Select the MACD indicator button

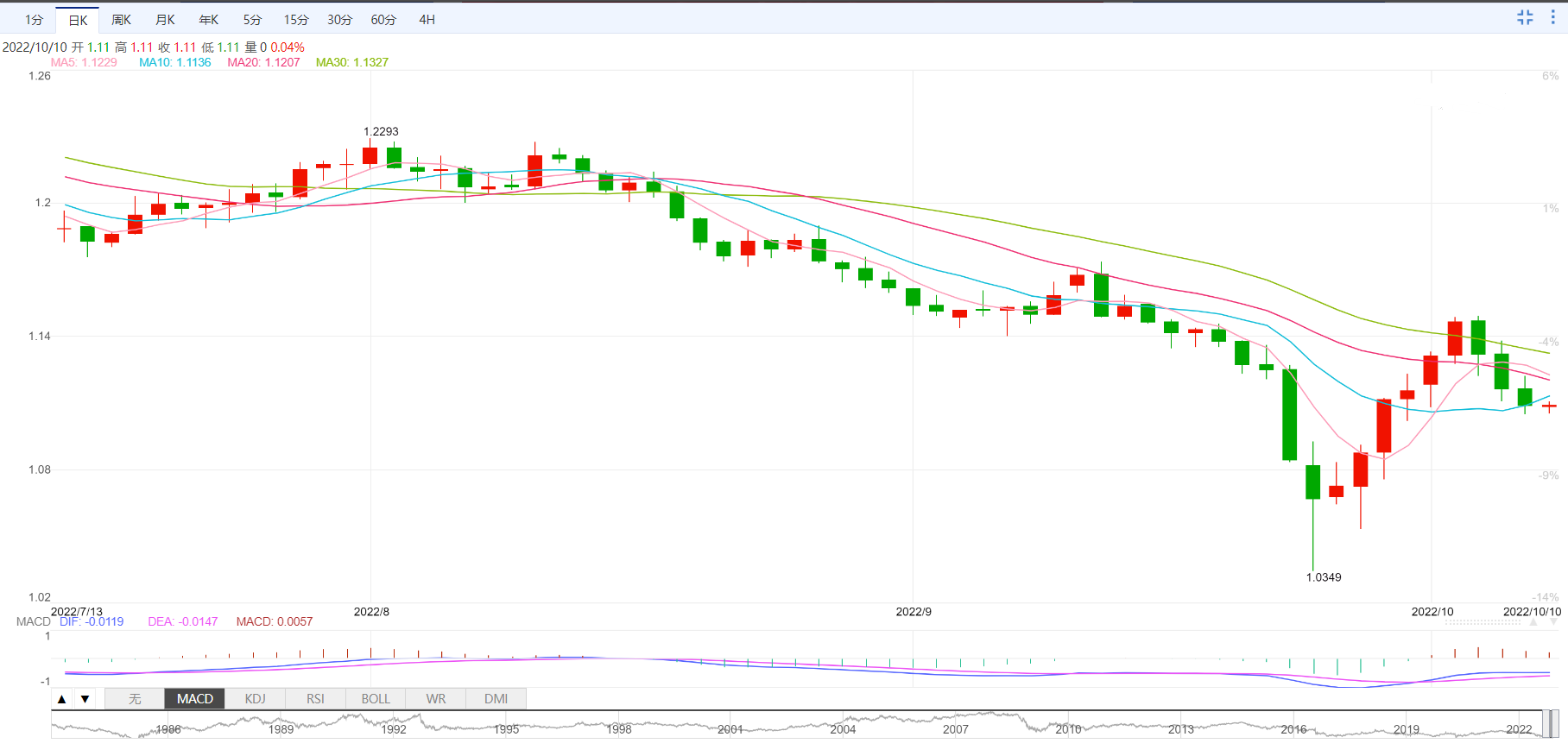click(x=195, y=699)
